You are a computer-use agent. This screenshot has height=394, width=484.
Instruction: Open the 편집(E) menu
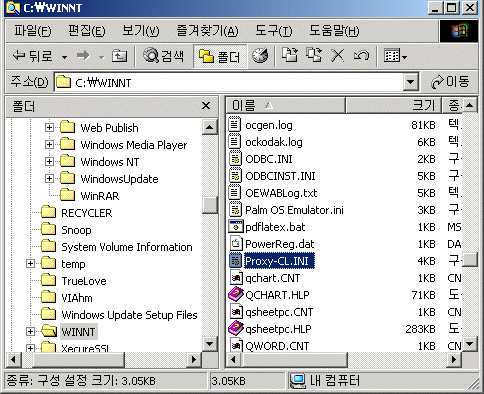[86, 31]
